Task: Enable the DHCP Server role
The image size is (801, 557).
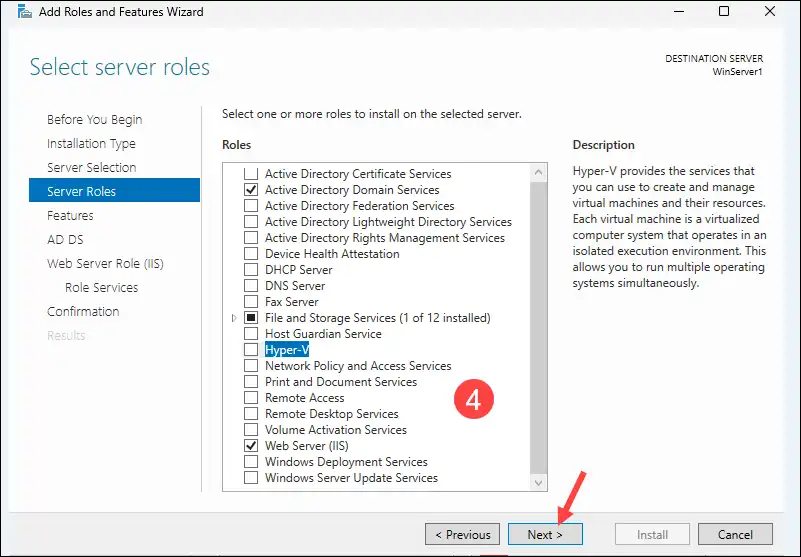Action: click(251, 270)
